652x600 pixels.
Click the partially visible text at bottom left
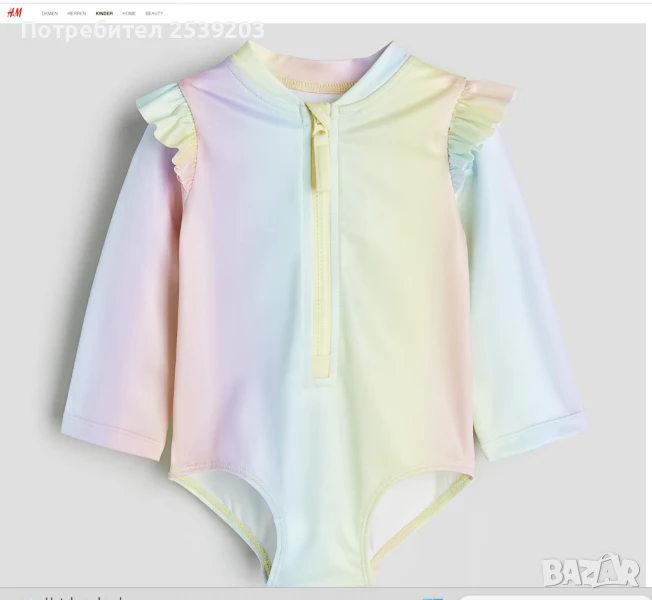(80, 597)
